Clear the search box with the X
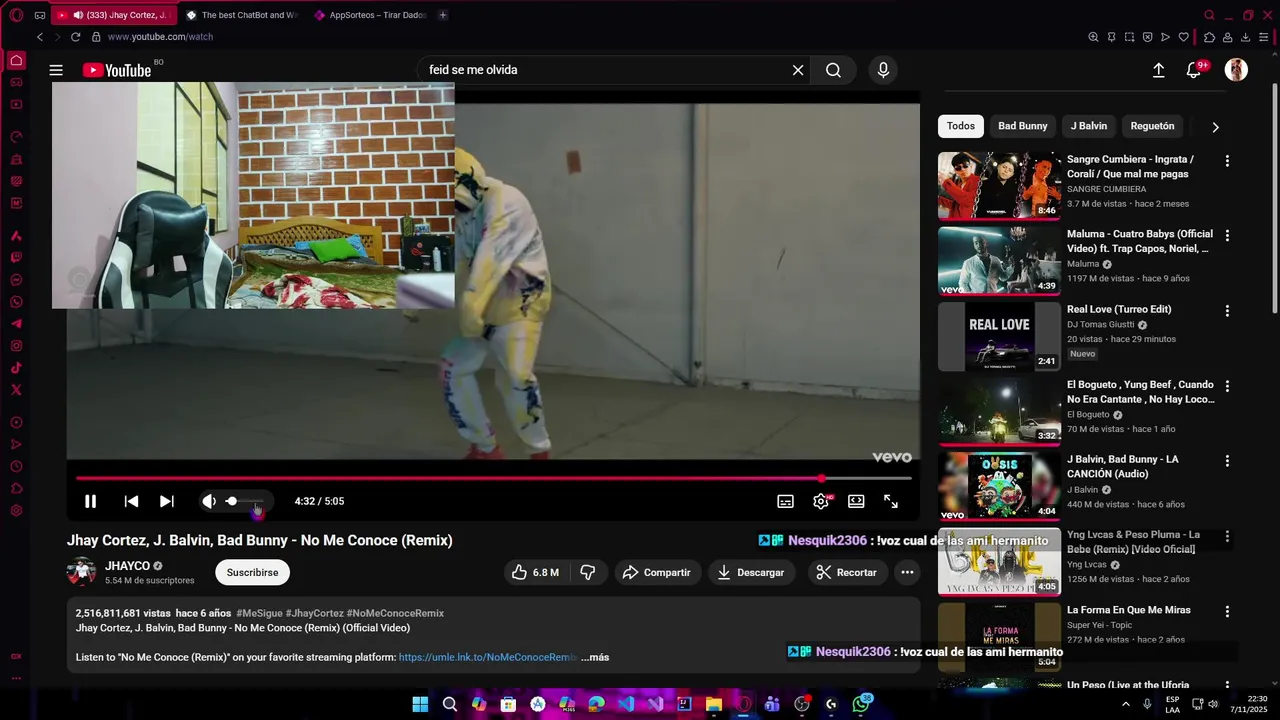1280x720 pixels. (798, 70)
